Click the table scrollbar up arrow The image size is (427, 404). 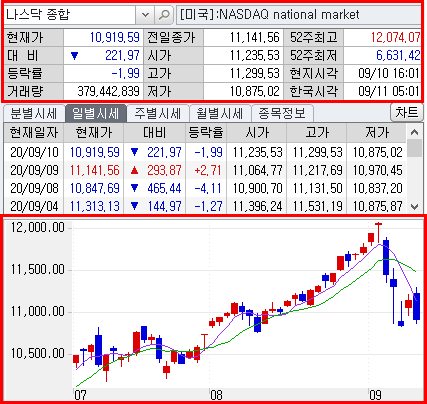pos(414,132)
